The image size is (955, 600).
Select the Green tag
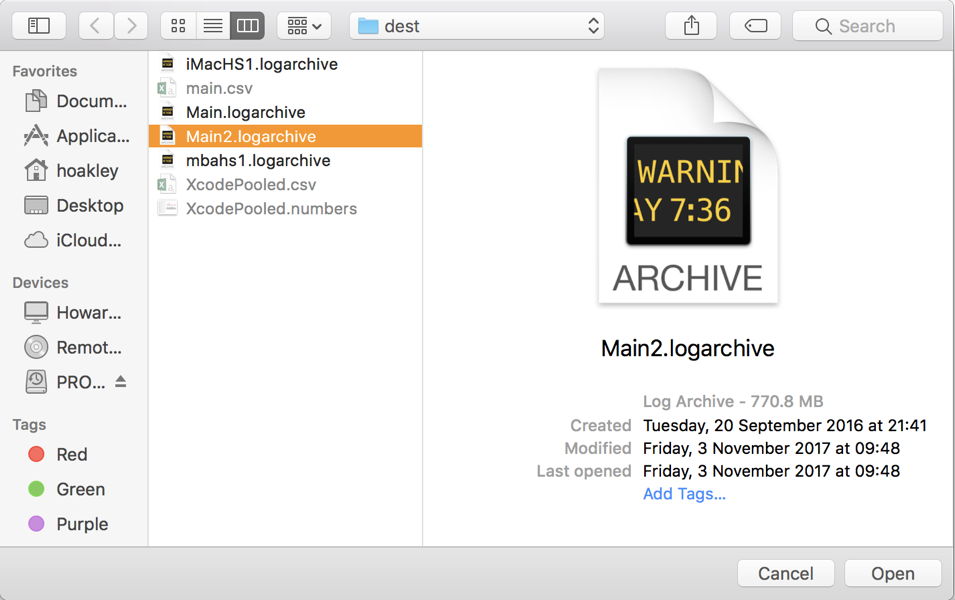coord(36,489)
